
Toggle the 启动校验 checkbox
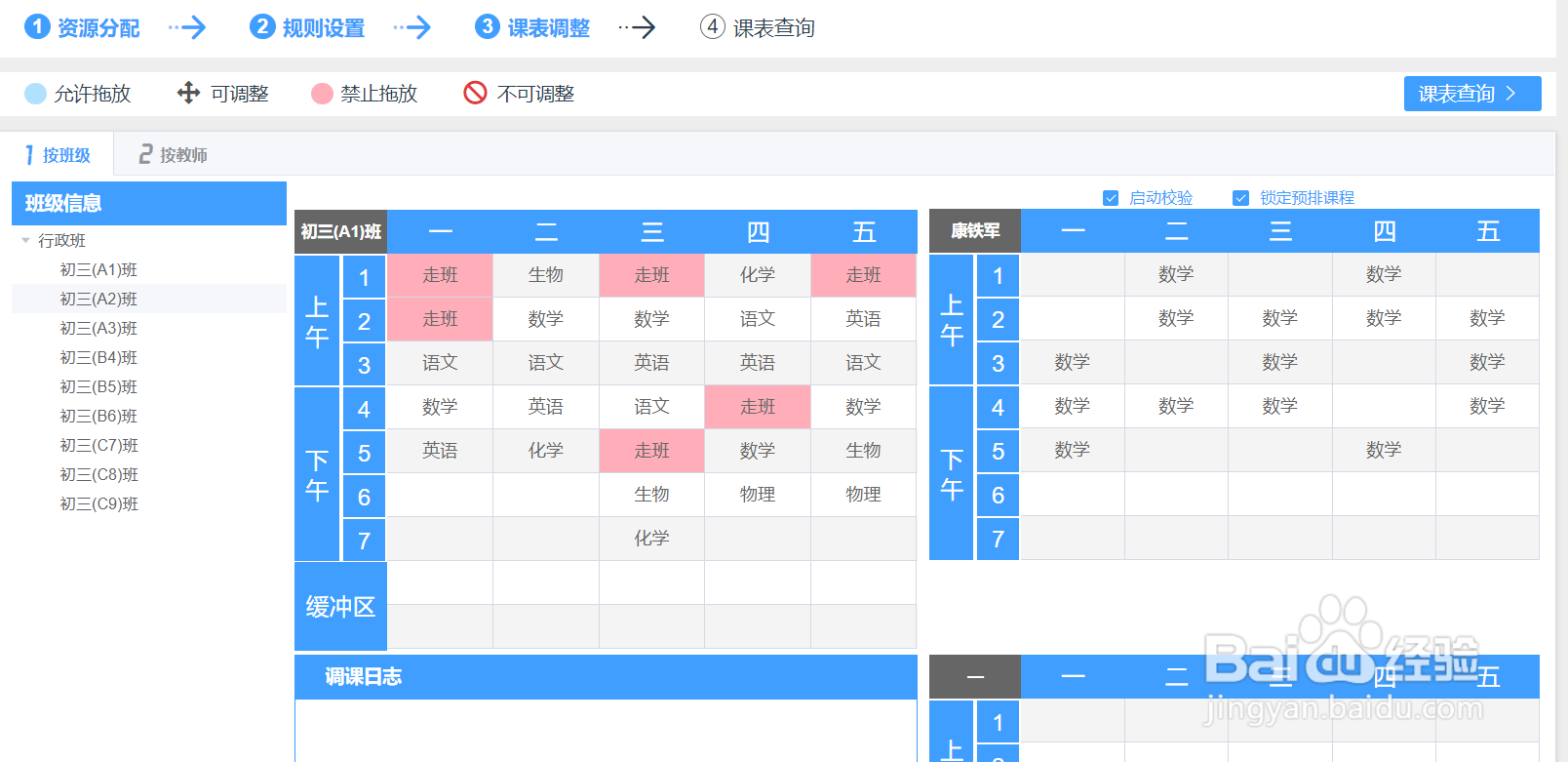[1111, 198]
